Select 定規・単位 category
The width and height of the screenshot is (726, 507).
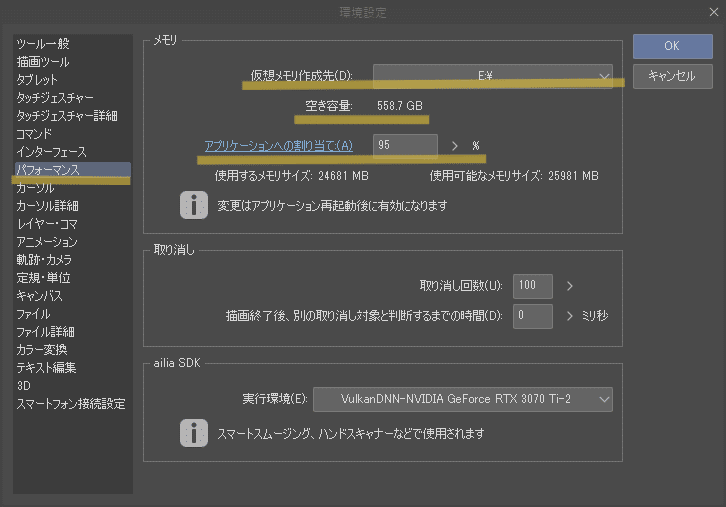tap(43, 278)
